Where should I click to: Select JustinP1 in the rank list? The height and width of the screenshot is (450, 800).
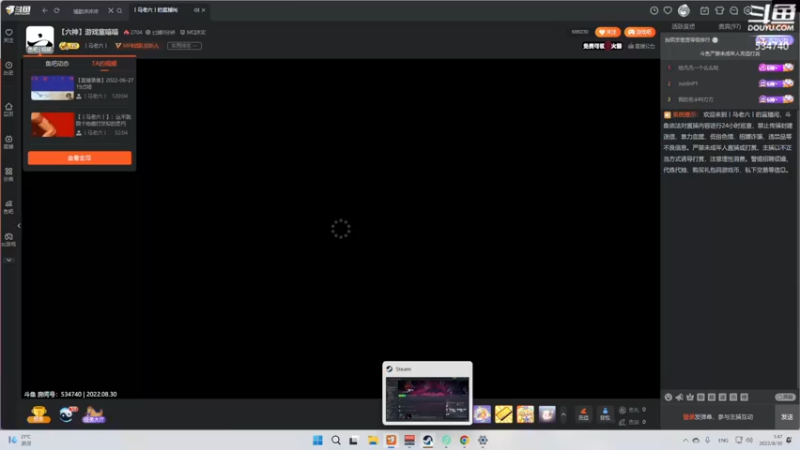tap(688, 83)
